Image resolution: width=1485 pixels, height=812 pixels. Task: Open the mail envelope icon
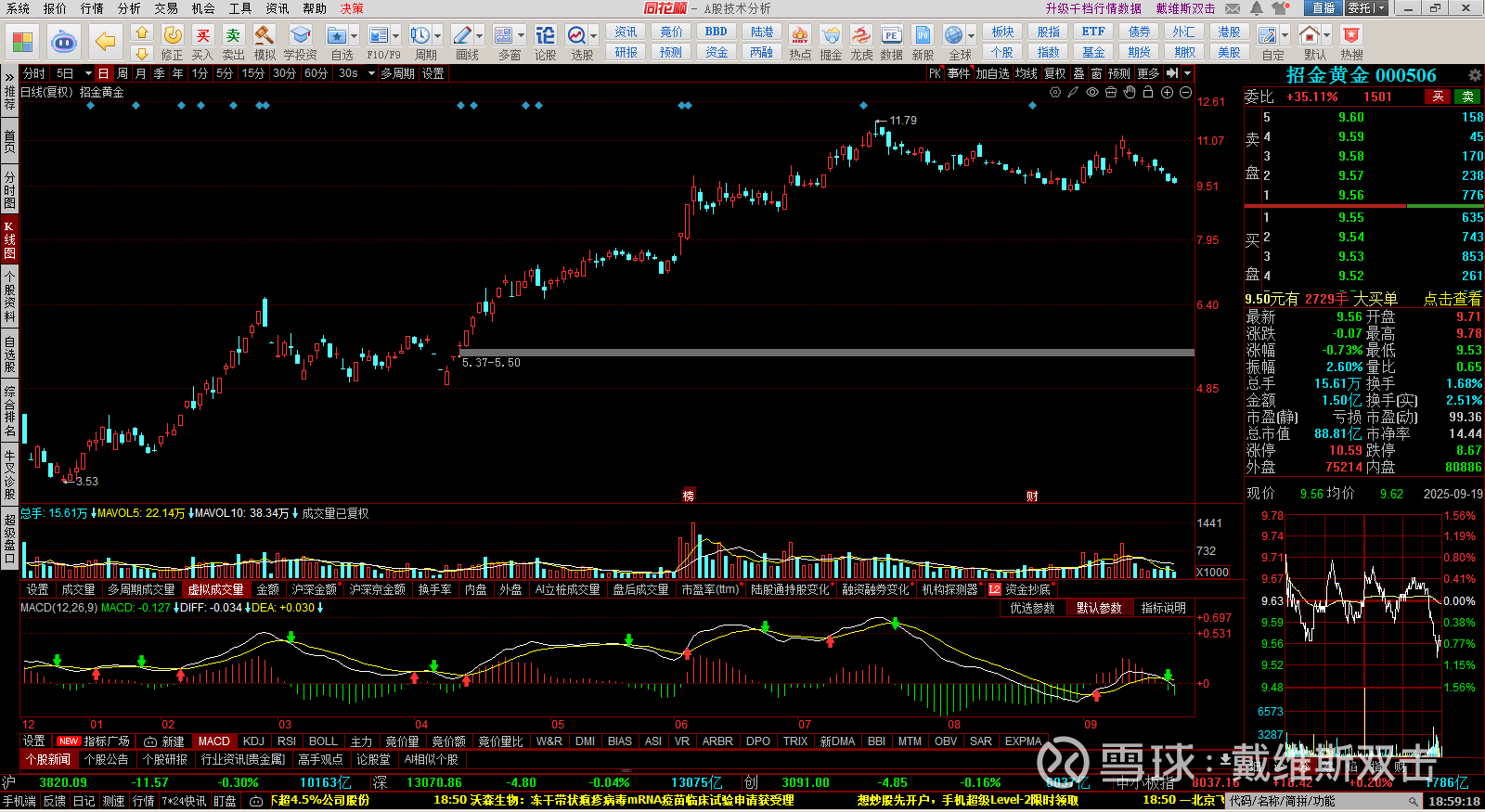click(1233, 8)
